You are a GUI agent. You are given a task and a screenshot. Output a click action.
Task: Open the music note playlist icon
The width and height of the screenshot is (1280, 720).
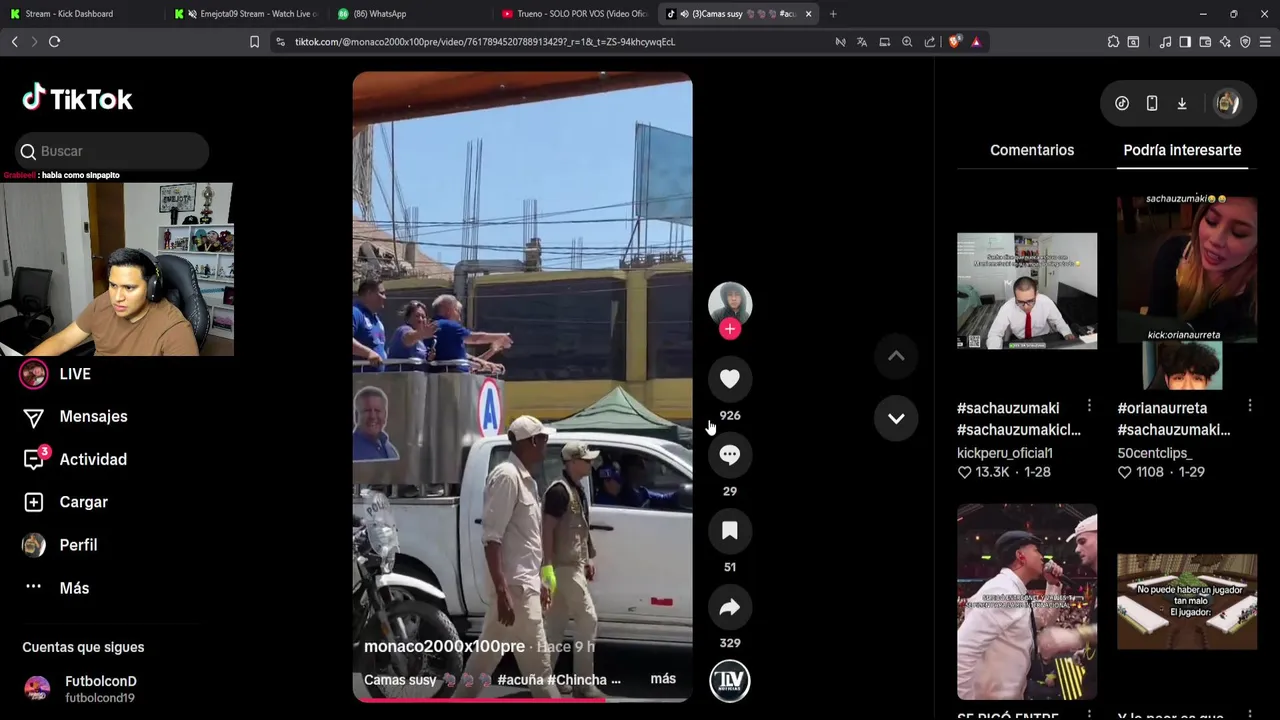click(x=1165, y=42)
